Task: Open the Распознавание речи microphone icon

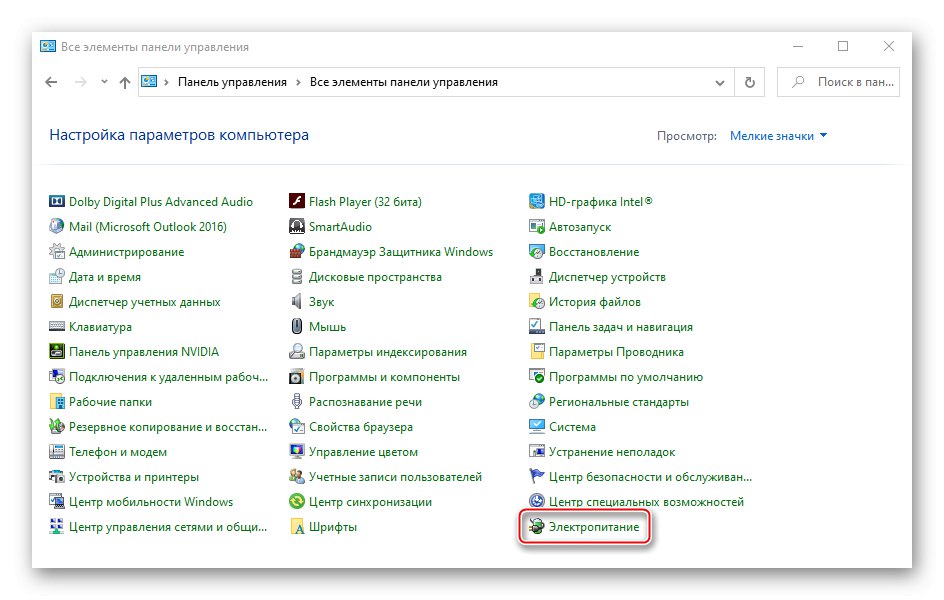Action: tap(297, 401)
